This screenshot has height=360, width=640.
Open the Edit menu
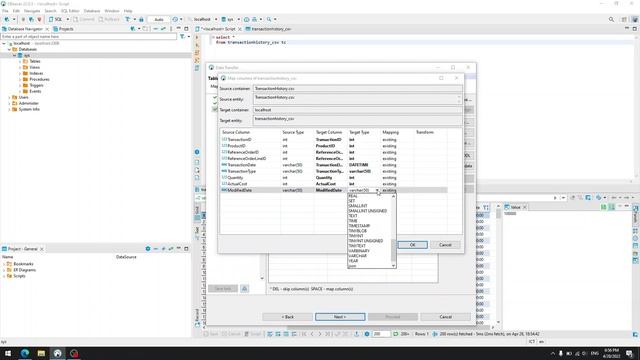tap(16, 11)
